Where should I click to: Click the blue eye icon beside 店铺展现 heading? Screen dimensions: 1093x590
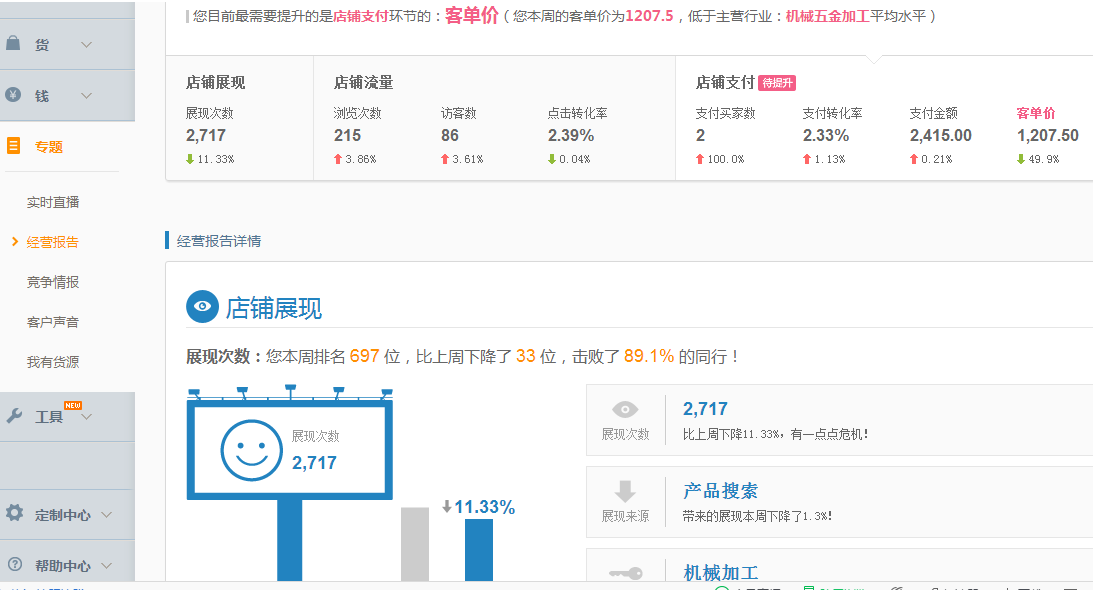pos(202,307)
